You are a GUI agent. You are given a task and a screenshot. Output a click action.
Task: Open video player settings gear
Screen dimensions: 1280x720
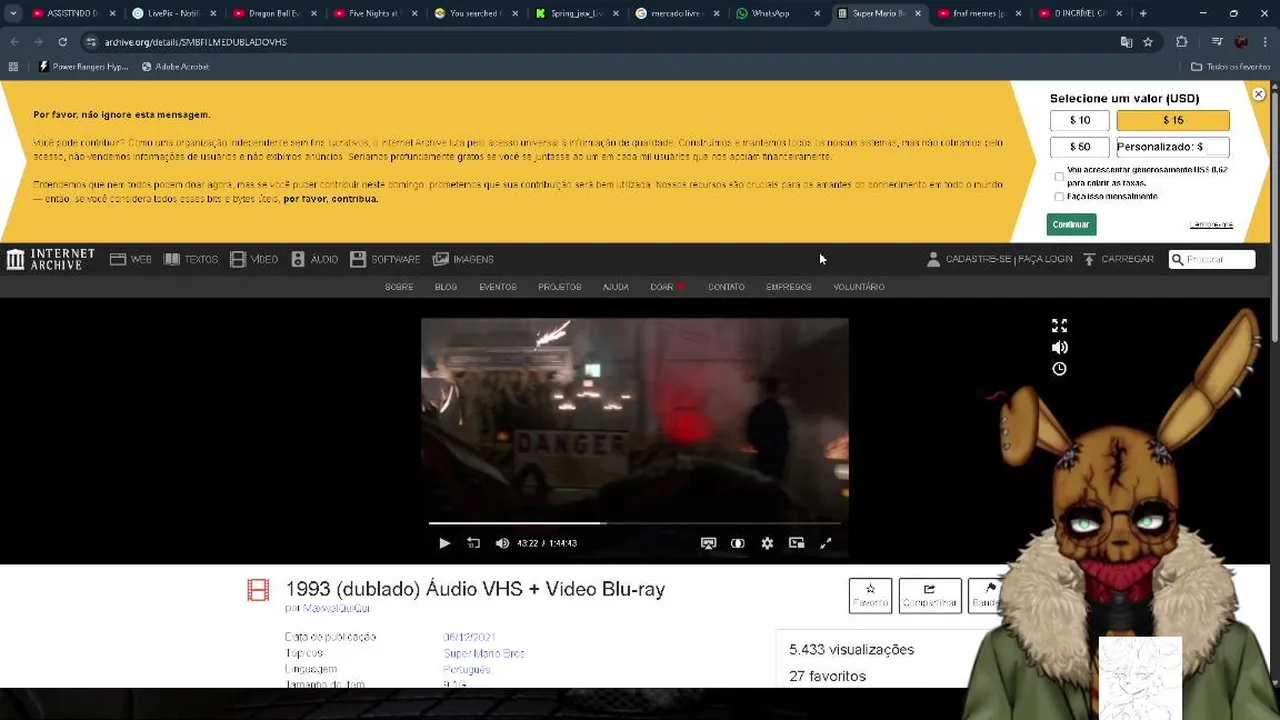click(767, 543)
